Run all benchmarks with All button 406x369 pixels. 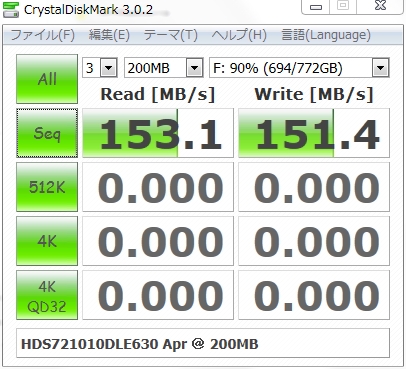[x=47, y=79]
